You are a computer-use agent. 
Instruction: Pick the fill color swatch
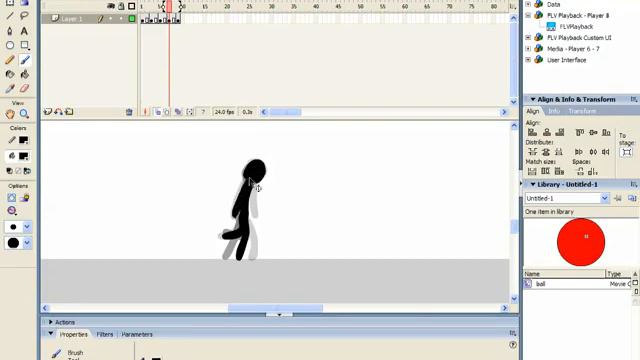click(x=24, y=156)
